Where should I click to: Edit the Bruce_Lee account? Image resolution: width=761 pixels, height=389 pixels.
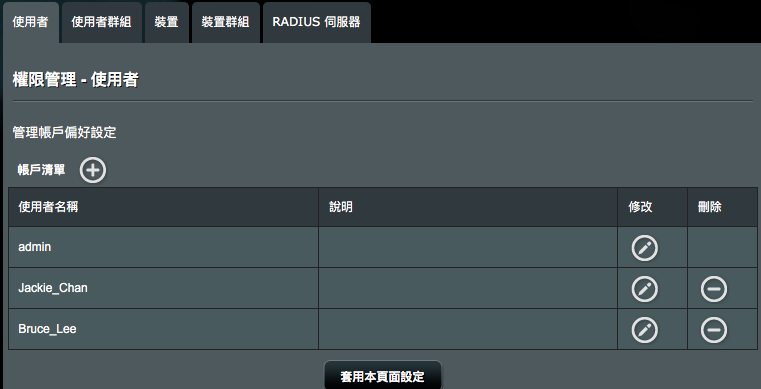tap(645, 330)
